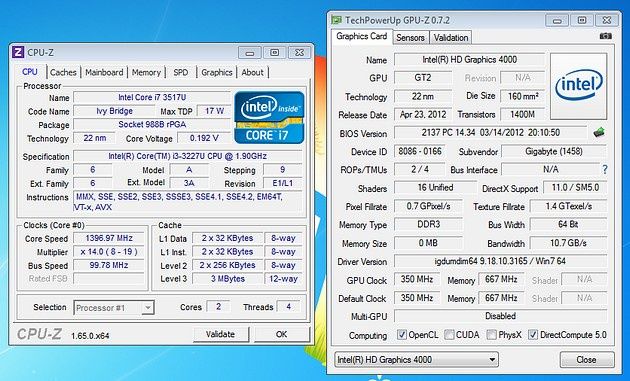
Task: Click the BIOS save chip icon in GPU-Z
Action: 599,132
